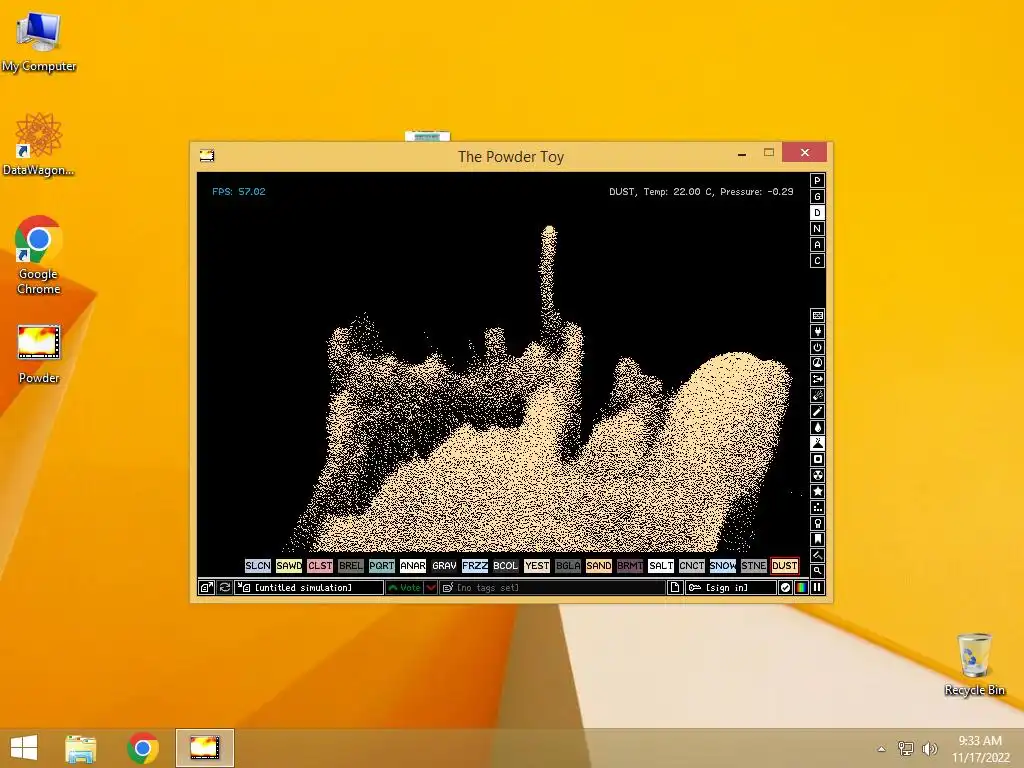Click the new blank simulation page icon
Image resolution: width=1024 pixels, height=768 pixels.
coord(675,588)
